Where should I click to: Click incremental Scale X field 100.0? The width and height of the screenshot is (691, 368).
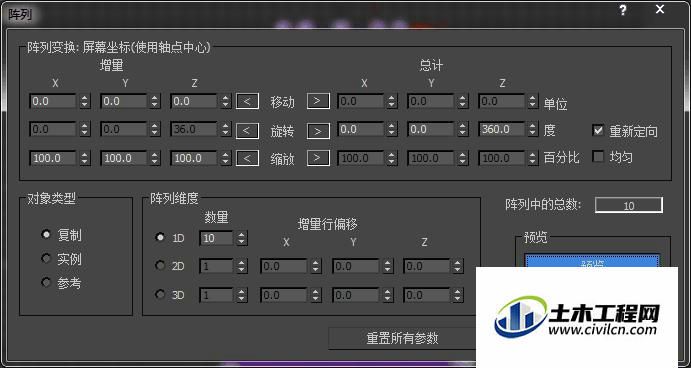[53, 158]
